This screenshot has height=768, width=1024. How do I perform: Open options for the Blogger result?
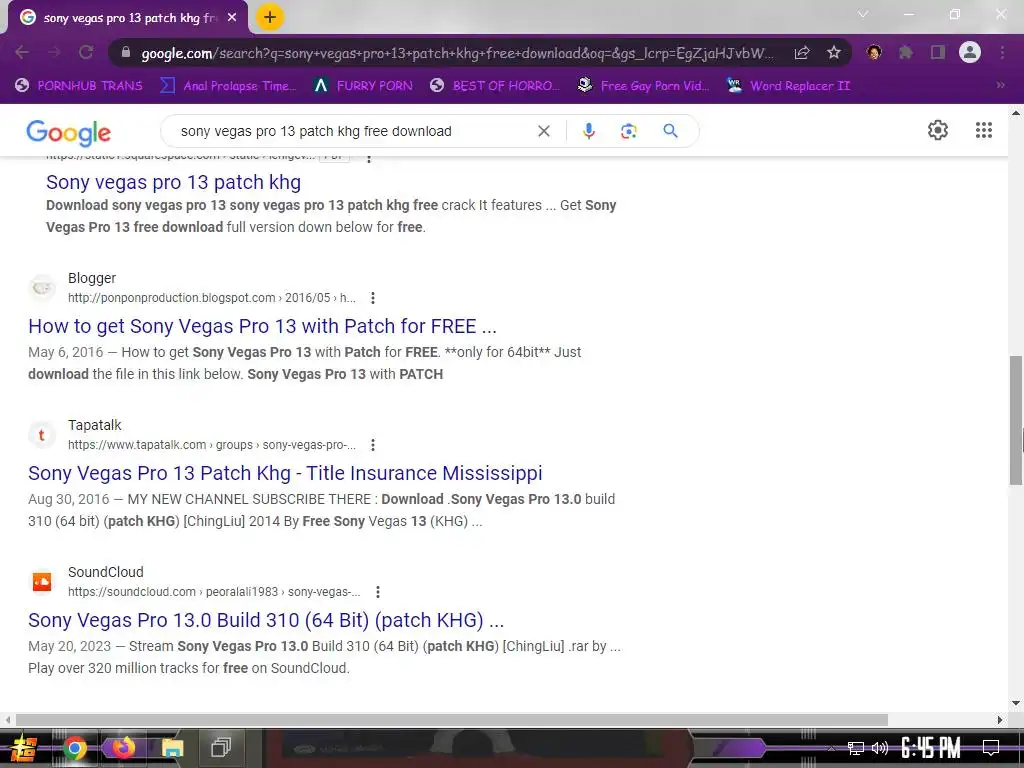point(373,298)
